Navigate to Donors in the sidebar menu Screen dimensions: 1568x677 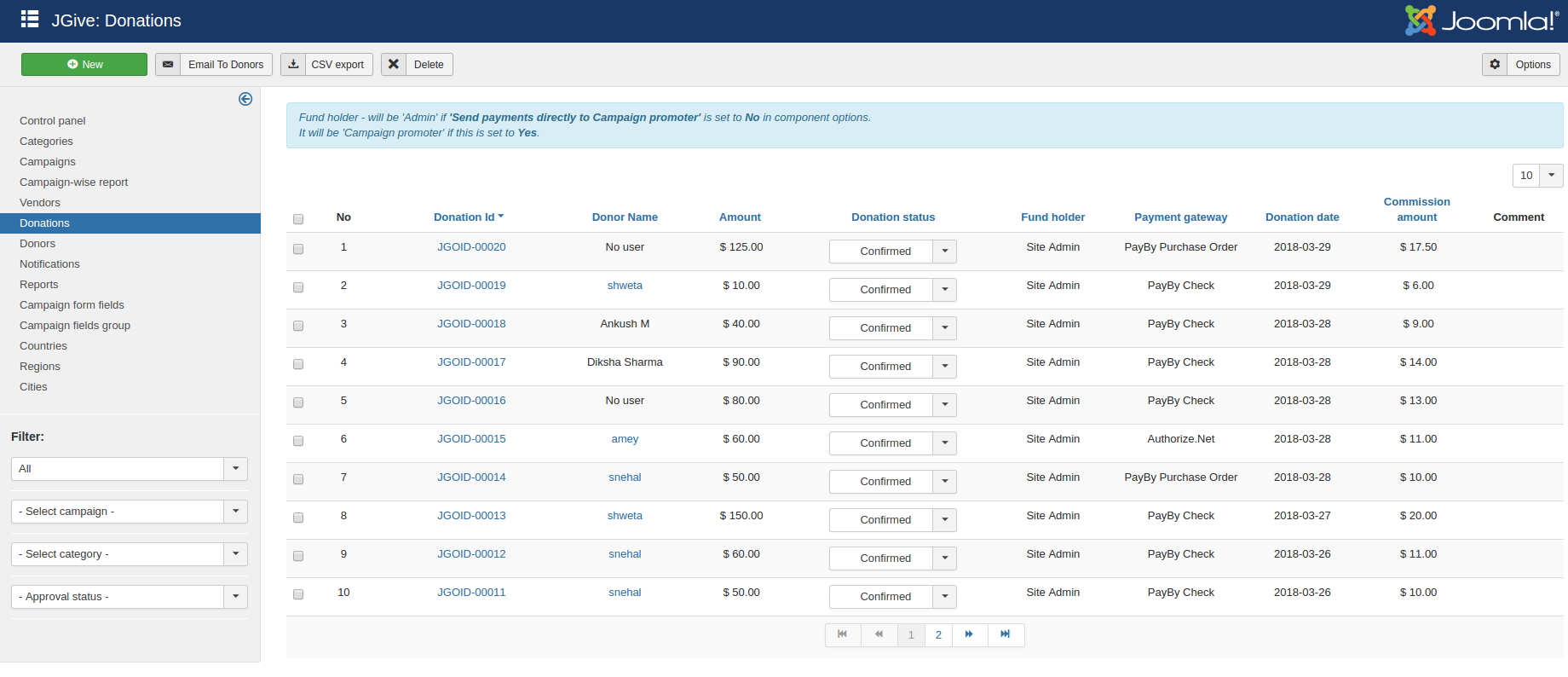pos(37,244)
